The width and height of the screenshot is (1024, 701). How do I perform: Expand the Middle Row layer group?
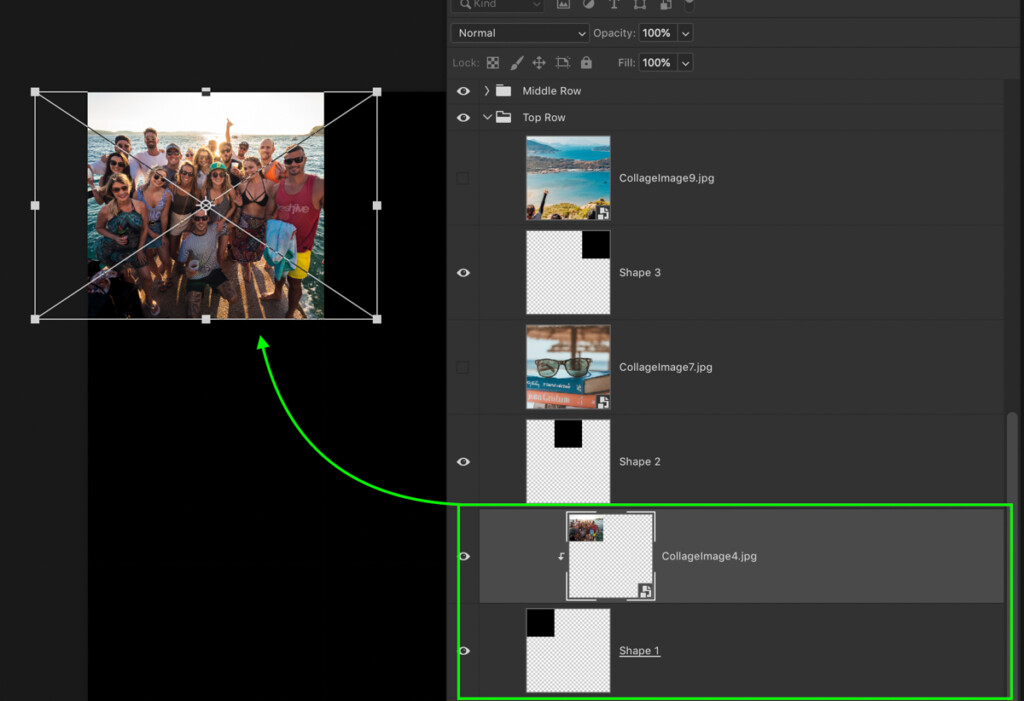(487, 91)
